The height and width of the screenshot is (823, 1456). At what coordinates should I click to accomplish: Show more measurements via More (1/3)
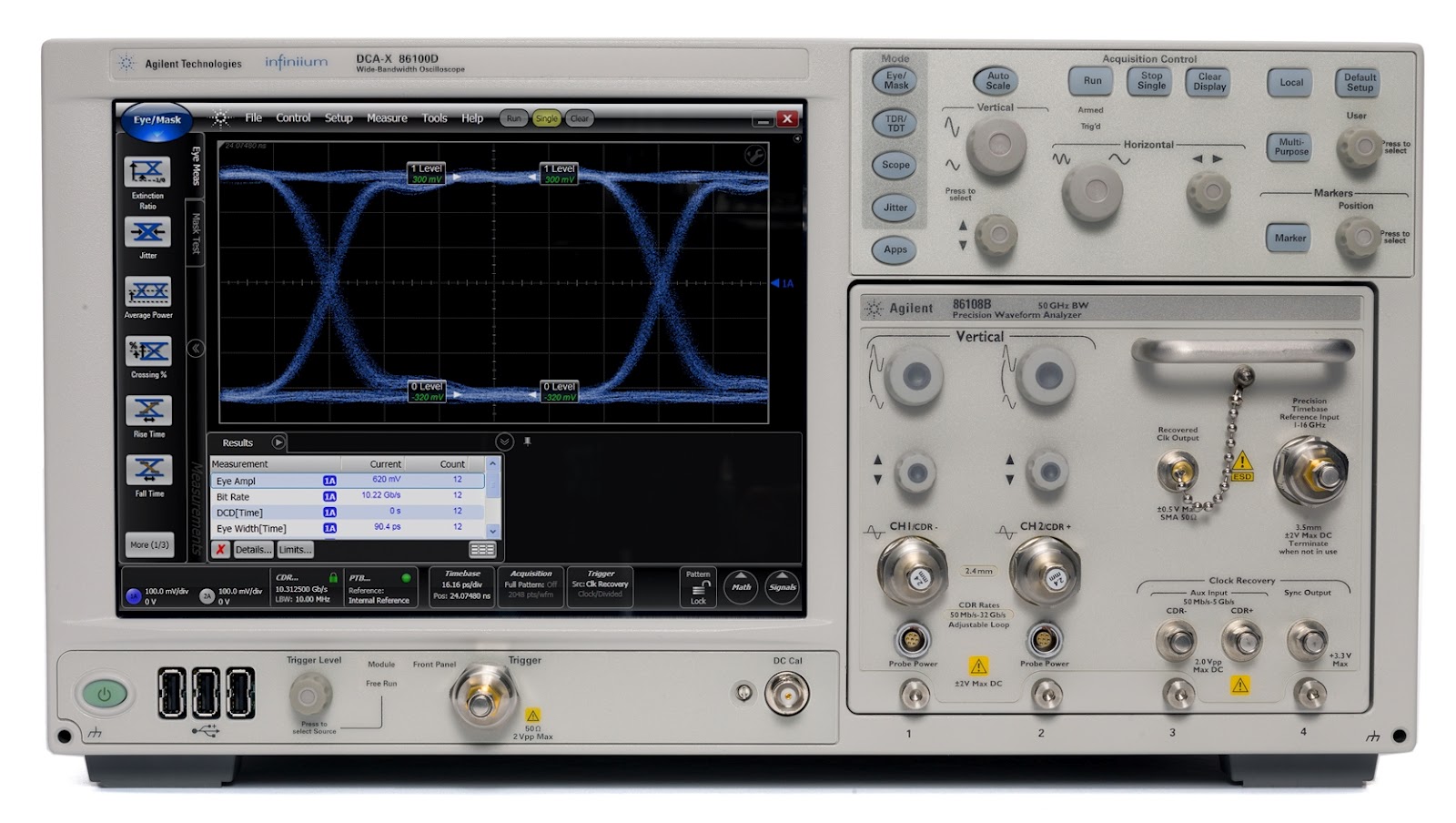pos(149,544)
